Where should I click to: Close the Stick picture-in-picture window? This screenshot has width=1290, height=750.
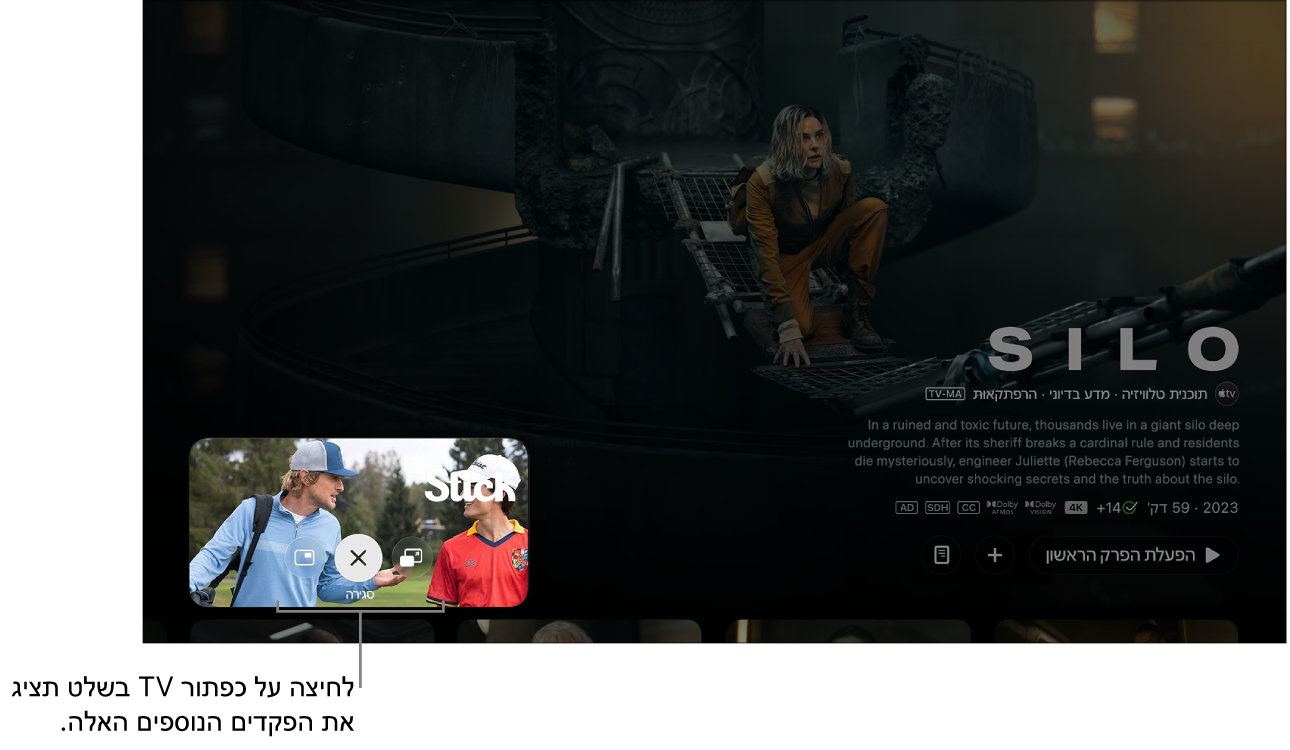pos(358,558)
